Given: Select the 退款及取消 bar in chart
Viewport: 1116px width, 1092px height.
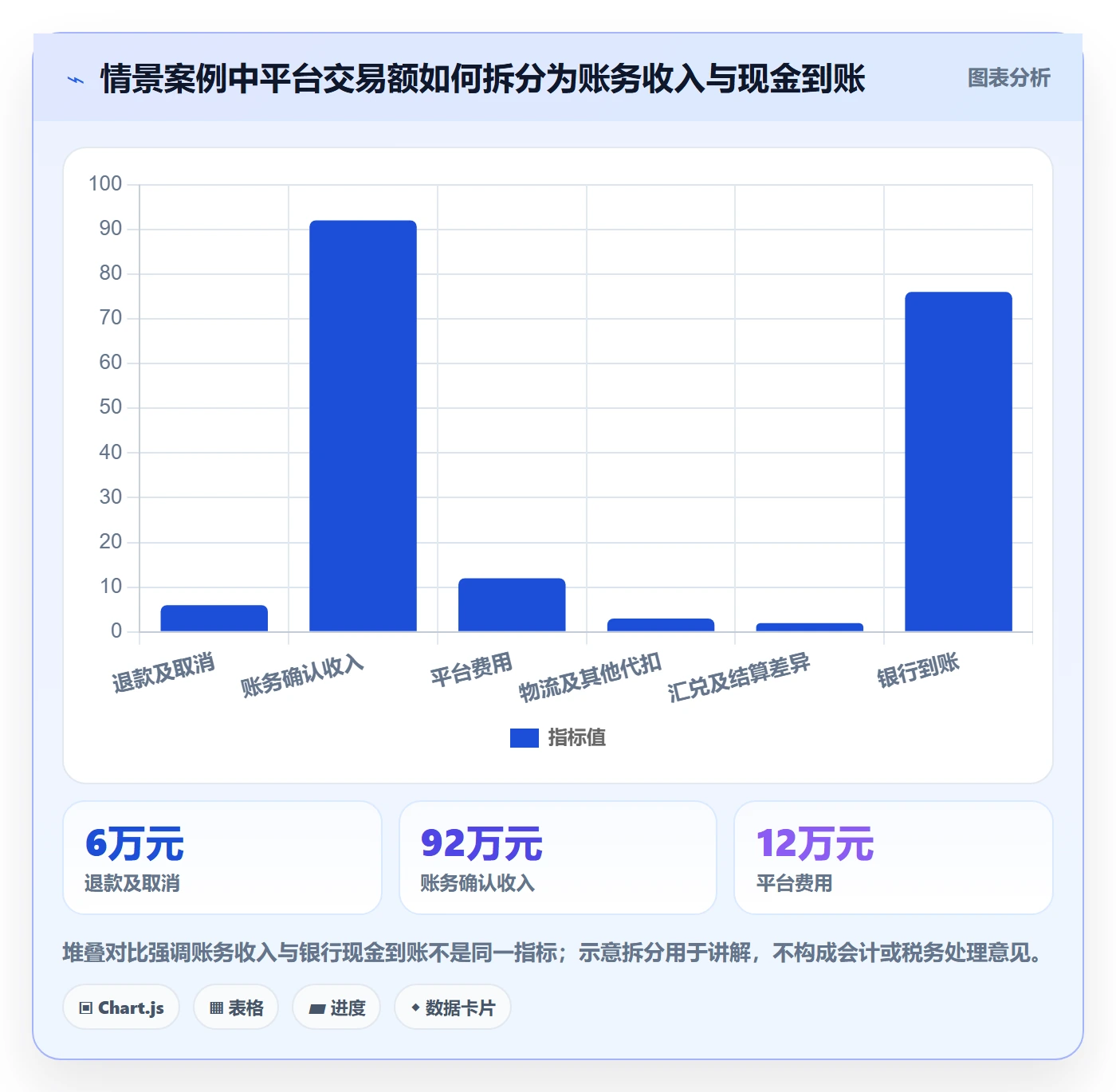Looking at the screenshot, I should pyautogui.click(x=214, y=619).
